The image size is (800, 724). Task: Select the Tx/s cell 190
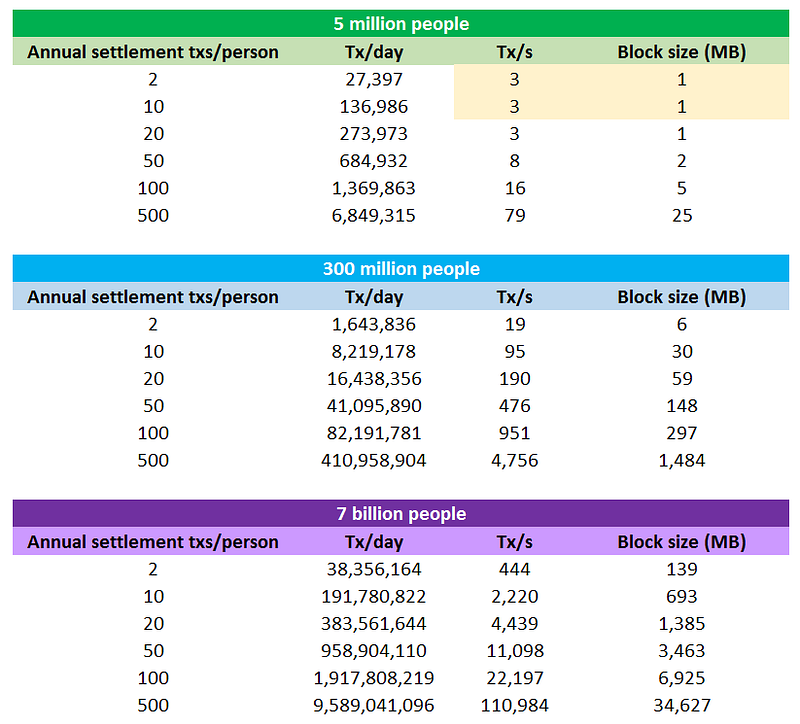514,379
